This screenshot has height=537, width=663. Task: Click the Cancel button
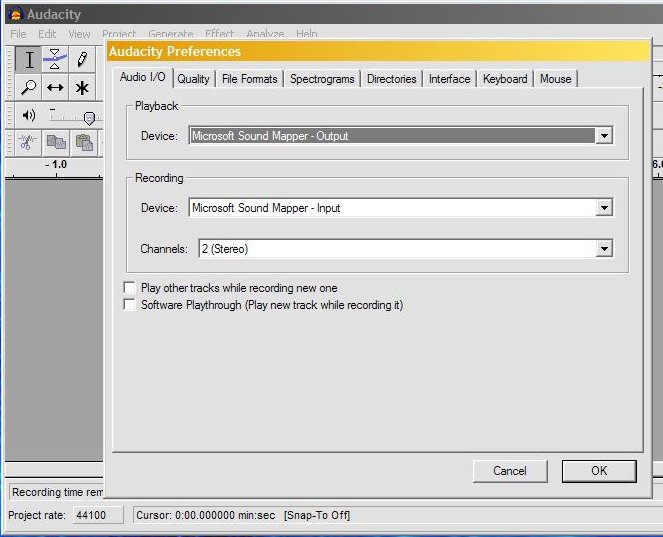[510, 471]
